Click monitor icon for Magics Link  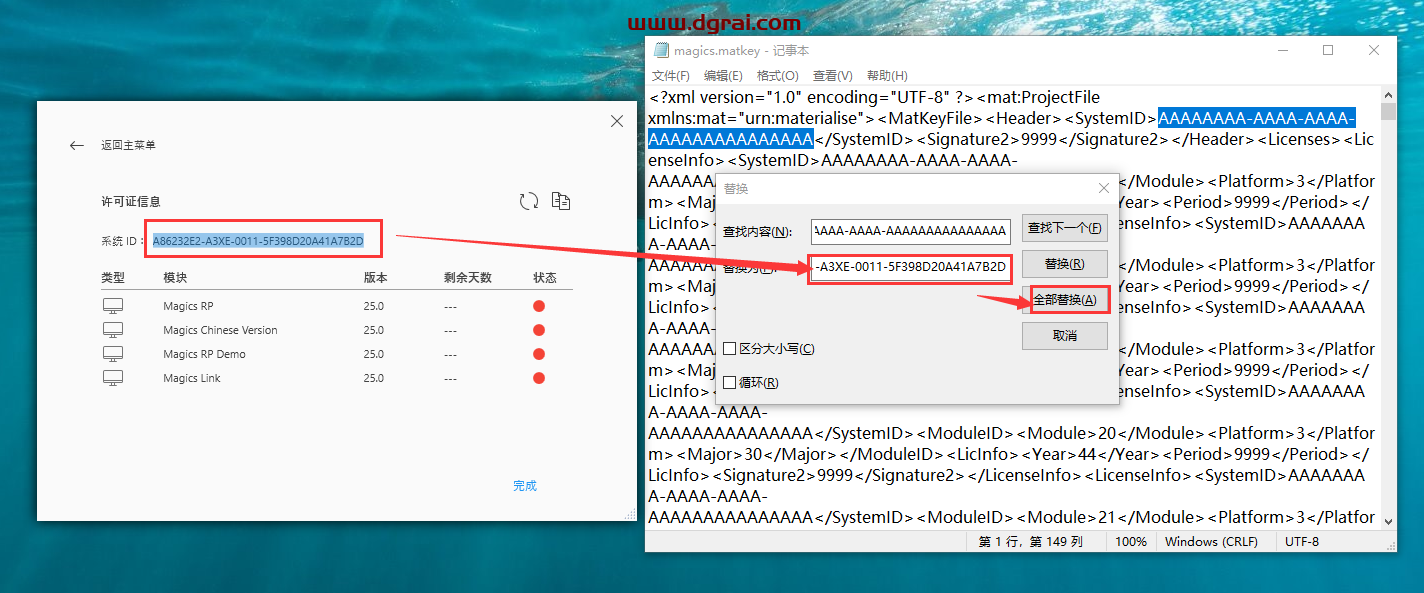point(113,378)
